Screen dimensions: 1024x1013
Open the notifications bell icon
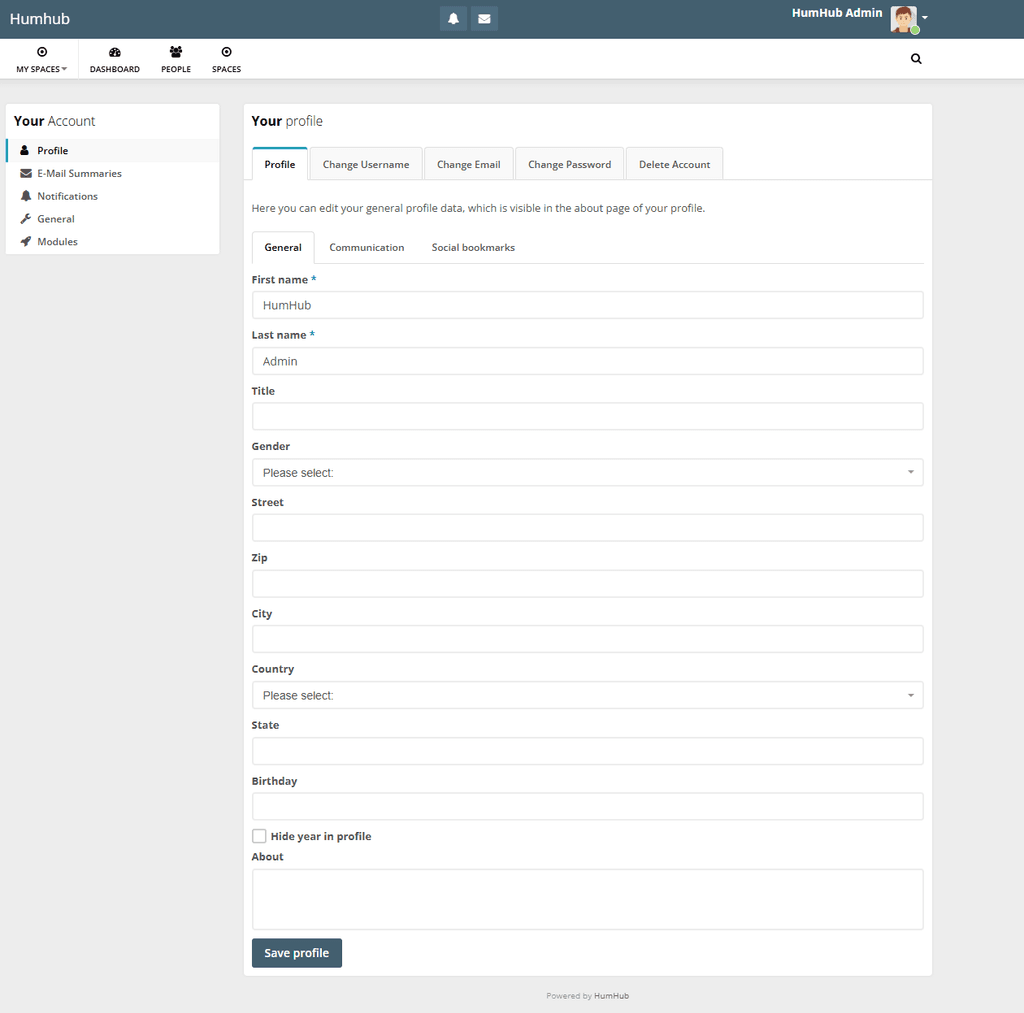pyautogui.click(x=453, y=19)
